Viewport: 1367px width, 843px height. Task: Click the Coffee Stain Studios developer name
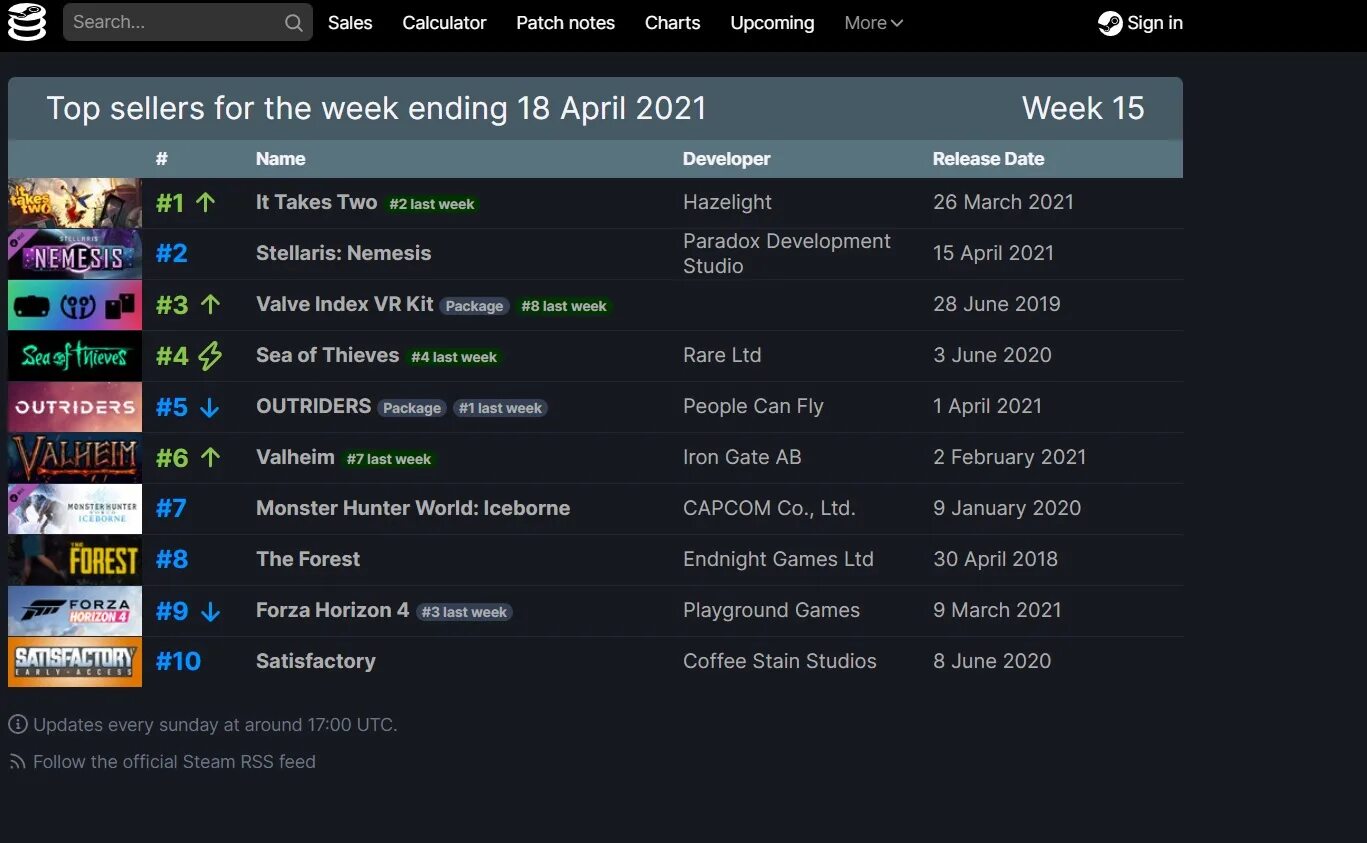point(779,661)
